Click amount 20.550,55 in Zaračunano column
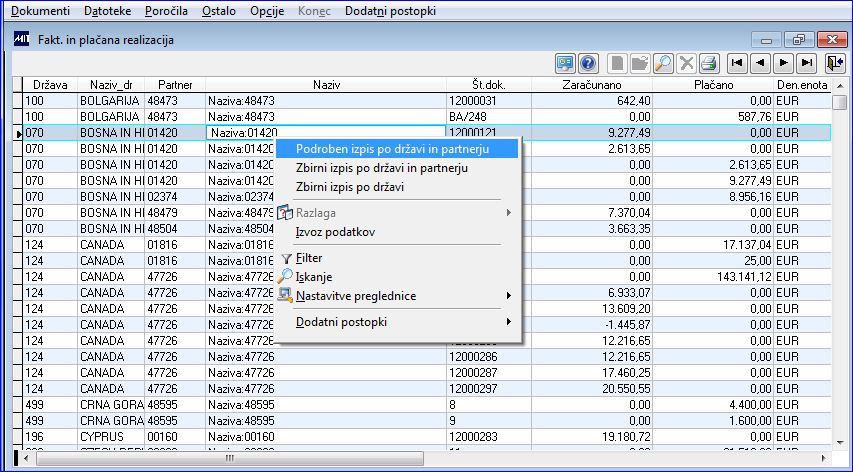 (592, 389)
